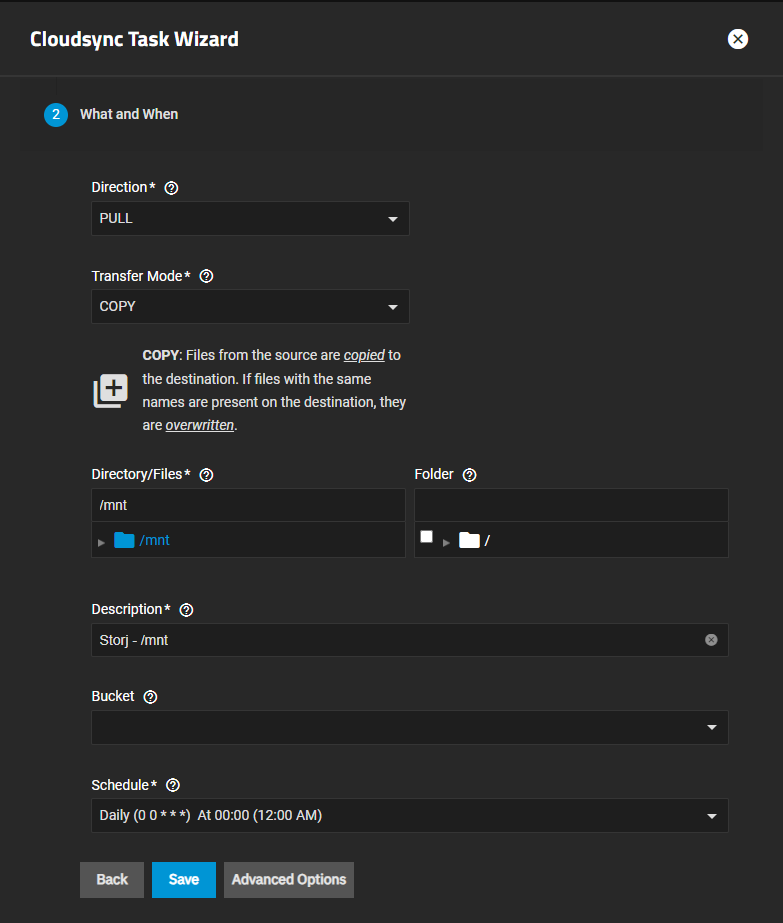Open the Bucket dropdown
783x923 pixels.
coord(409,728)
